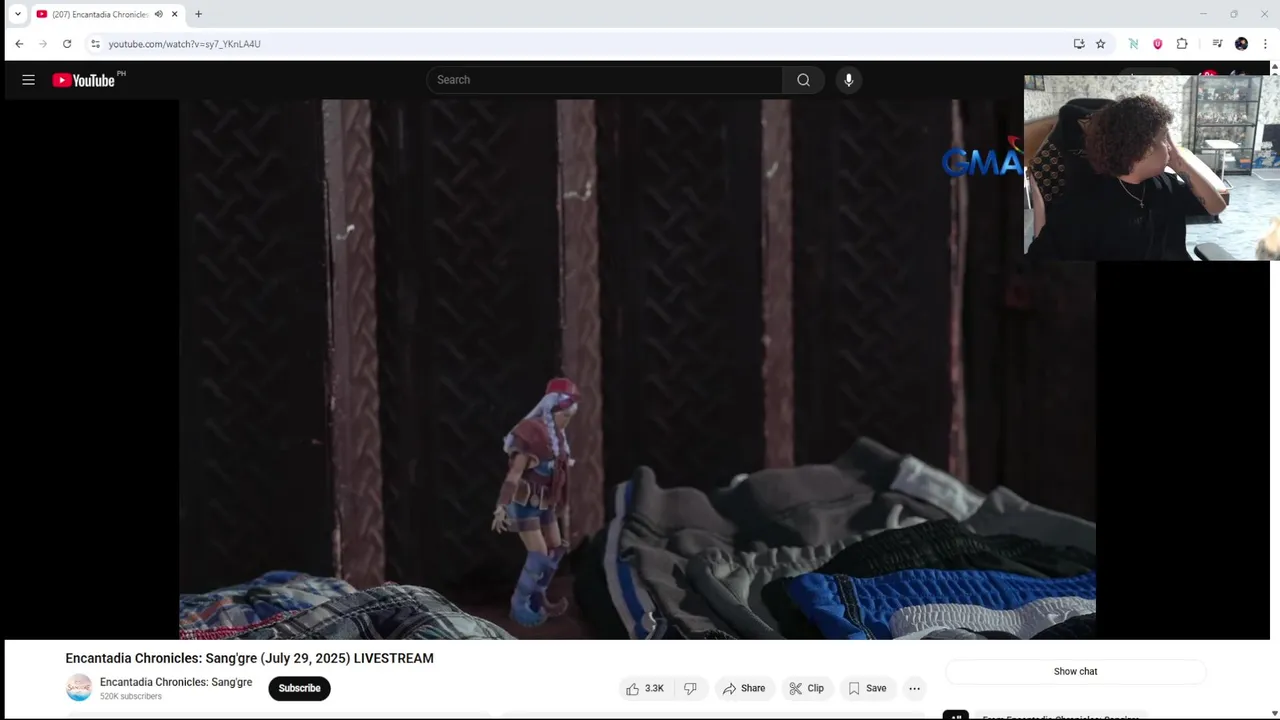Go to the YouTube home logo
1280x720 pixels.
pos(84,80)
